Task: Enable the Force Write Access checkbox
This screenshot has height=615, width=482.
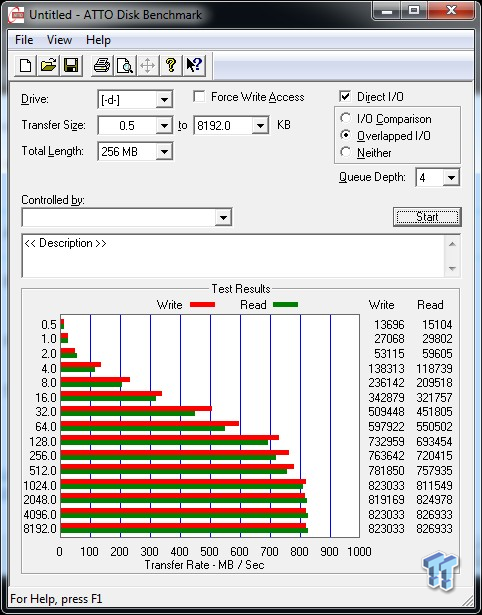Action: [x=199, y=96]
